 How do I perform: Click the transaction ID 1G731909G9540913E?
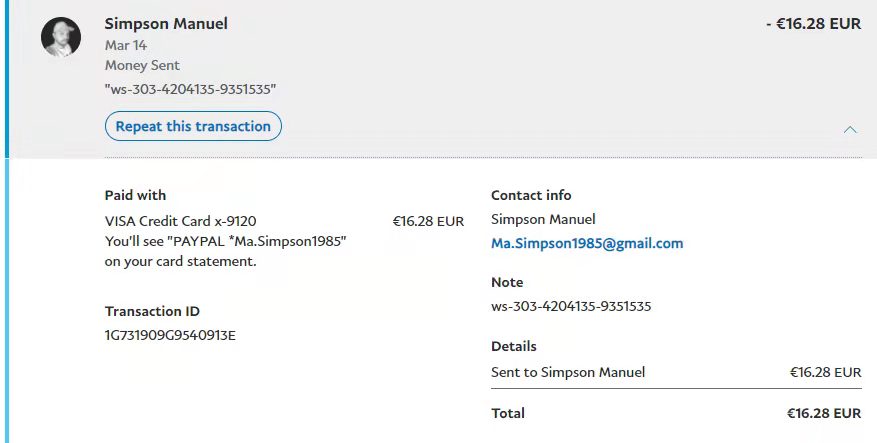click(x=170, y=335)
